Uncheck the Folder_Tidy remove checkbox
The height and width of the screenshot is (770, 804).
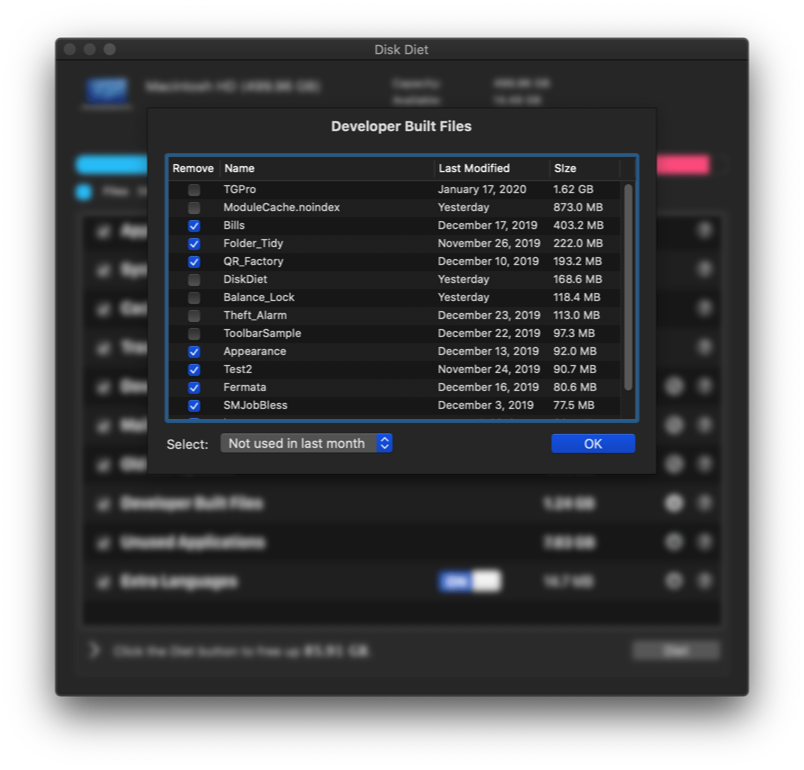point(194,244)
